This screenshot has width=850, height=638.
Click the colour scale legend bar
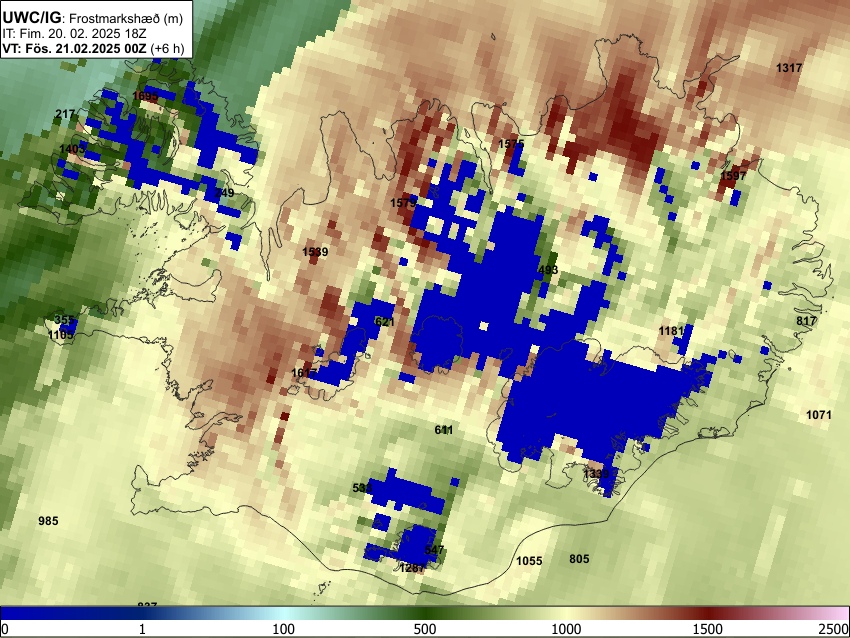click(x=425, y=613)
